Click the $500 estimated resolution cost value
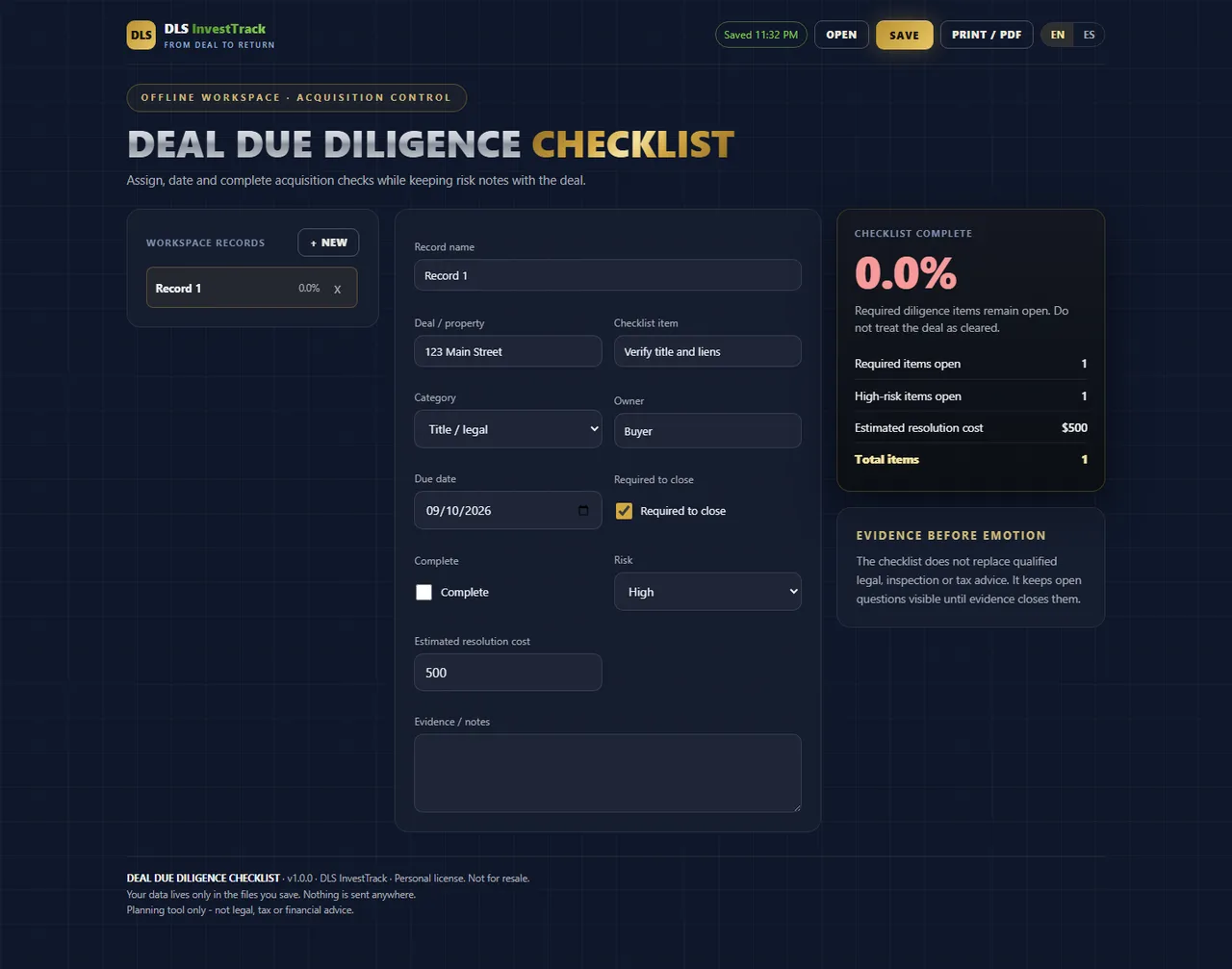 pos(1074,428)
